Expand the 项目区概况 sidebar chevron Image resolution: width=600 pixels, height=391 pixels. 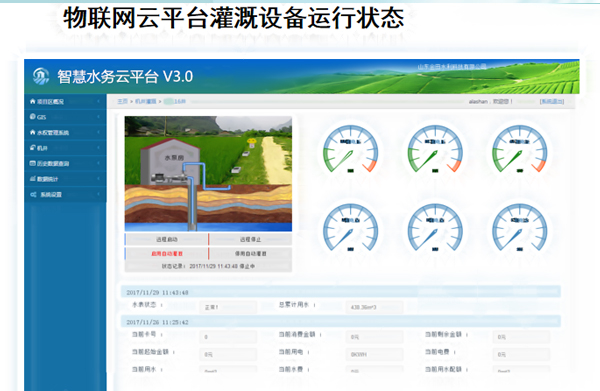click(99, 101)
